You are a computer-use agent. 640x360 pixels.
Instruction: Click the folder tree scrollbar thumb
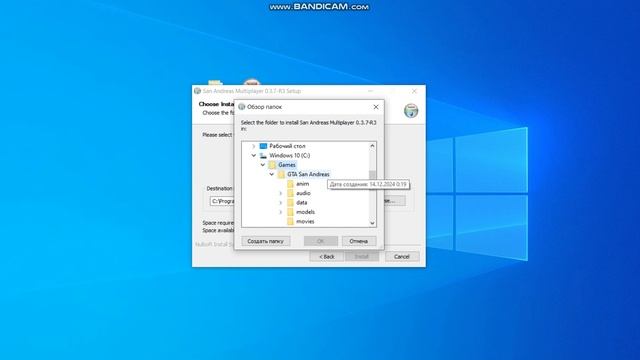372,176
